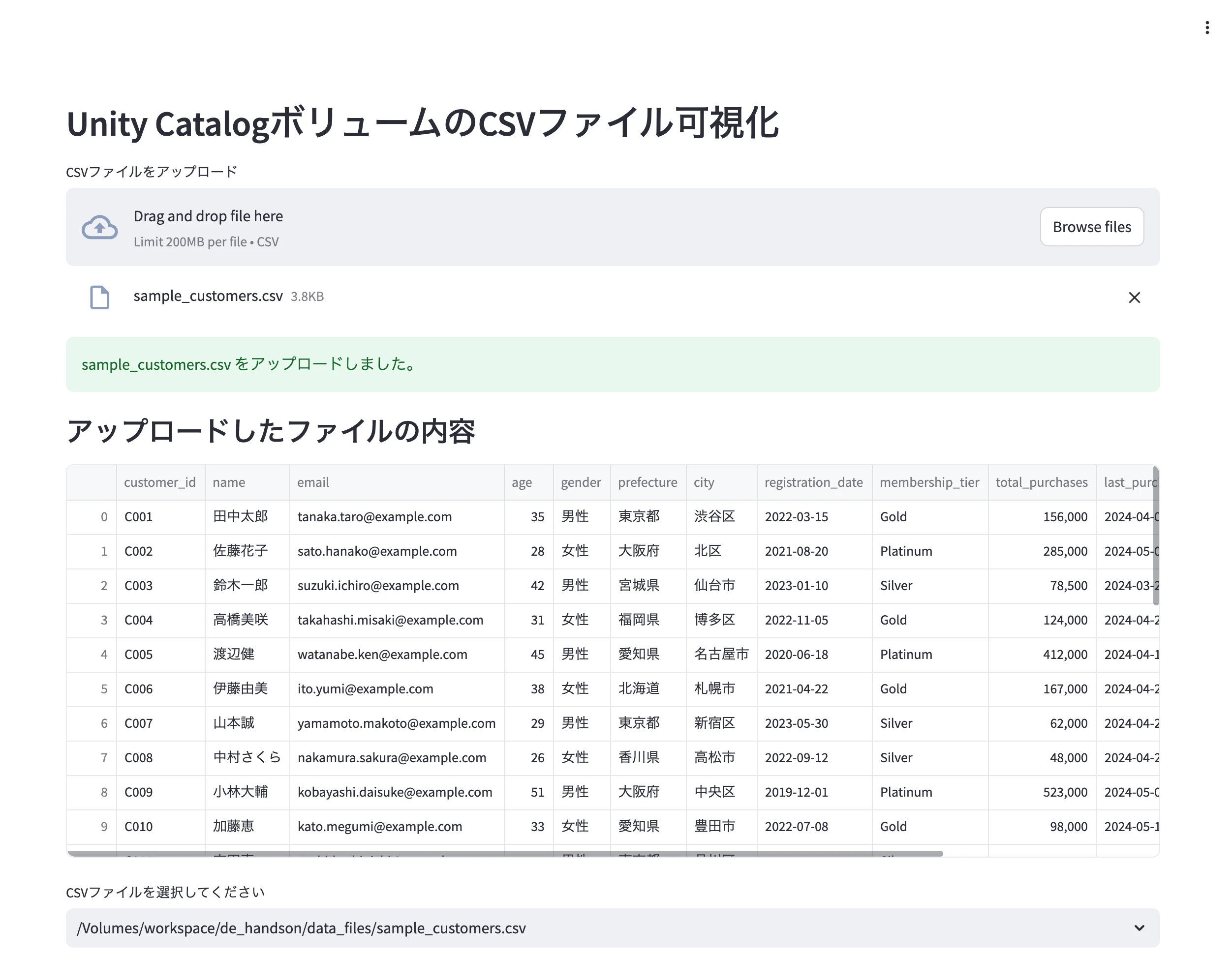The width and height of the screenshot is (1232, 955).
Task: Select the name cell 山本誠
Action: [247, 723]
